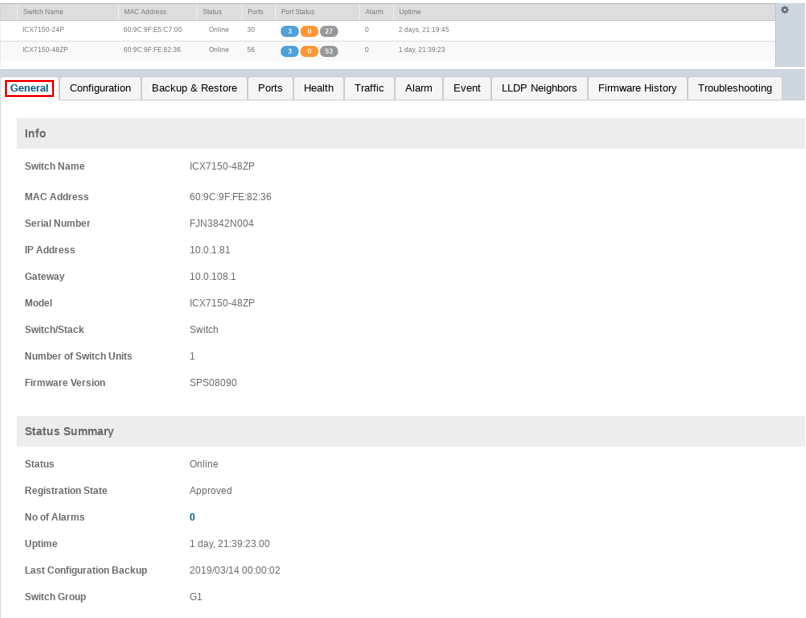806x618 pixels.
Task: Click orange port status badge for ICX7150-48ZP
Action: tap(309, 50)
